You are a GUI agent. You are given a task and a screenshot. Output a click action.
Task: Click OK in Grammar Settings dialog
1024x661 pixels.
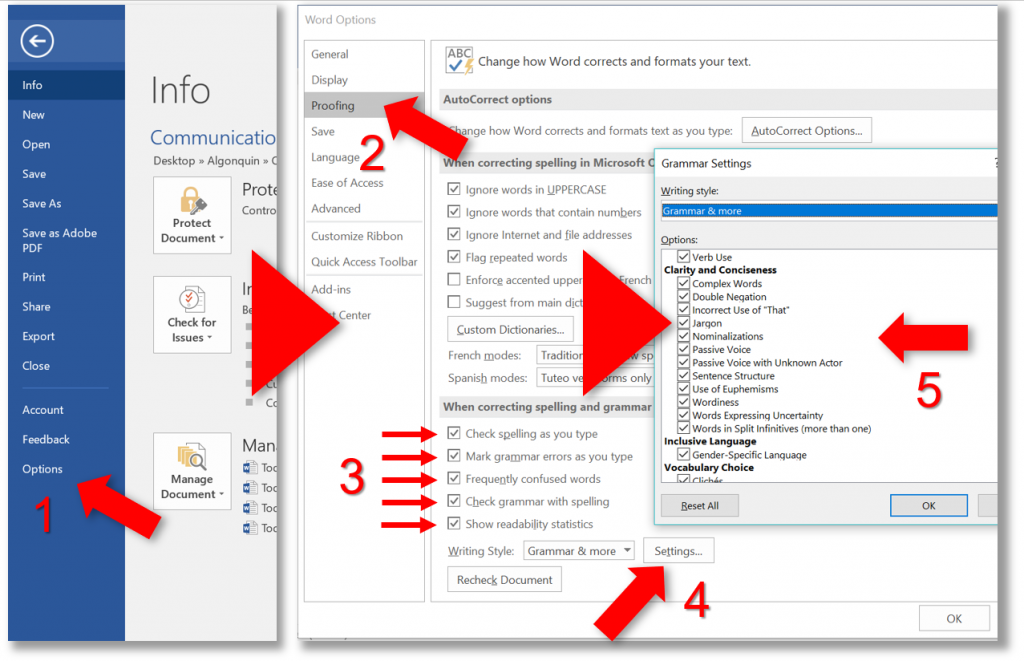929,506
